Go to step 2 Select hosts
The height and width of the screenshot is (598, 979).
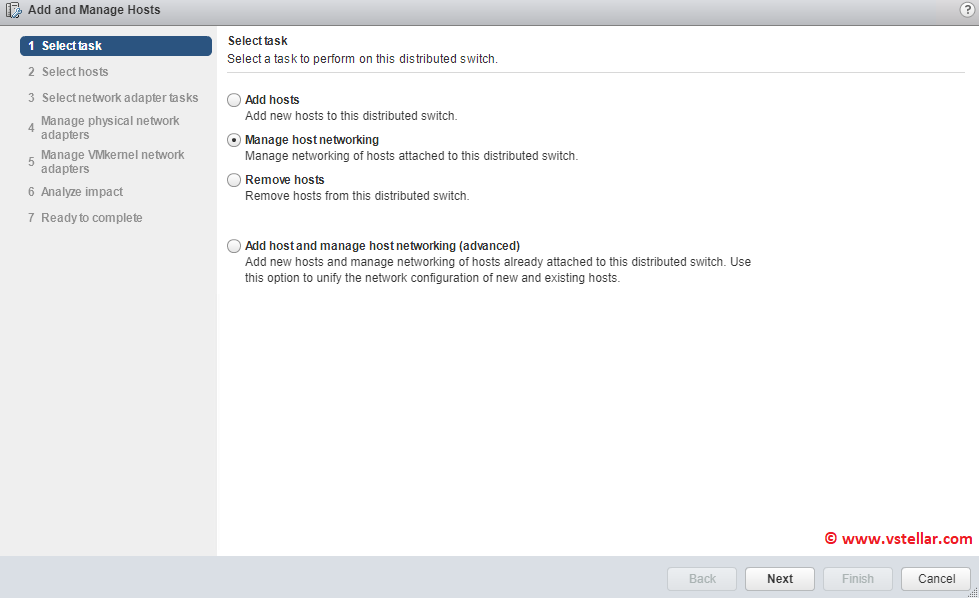pos(74,72)
